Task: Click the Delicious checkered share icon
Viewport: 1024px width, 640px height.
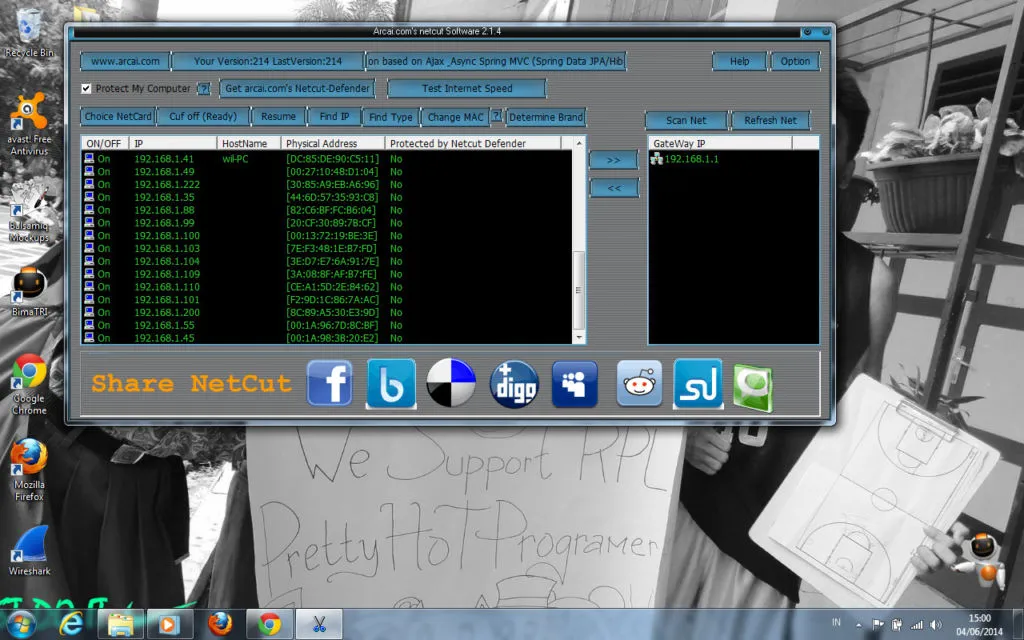Action: (x=451, y=383)
